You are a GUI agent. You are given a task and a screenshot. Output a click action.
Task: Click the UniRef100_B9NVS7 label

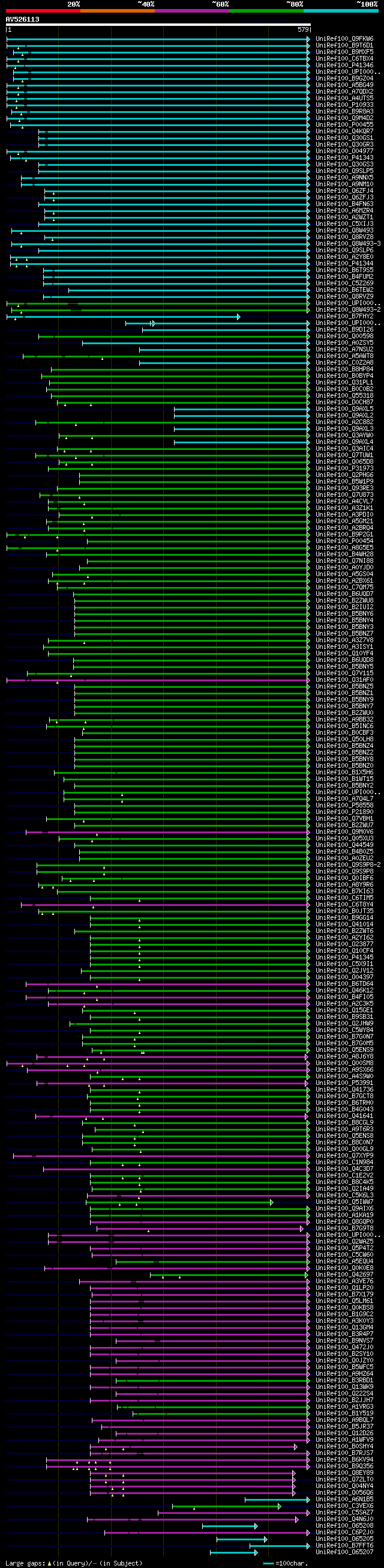coord(344,1340)
